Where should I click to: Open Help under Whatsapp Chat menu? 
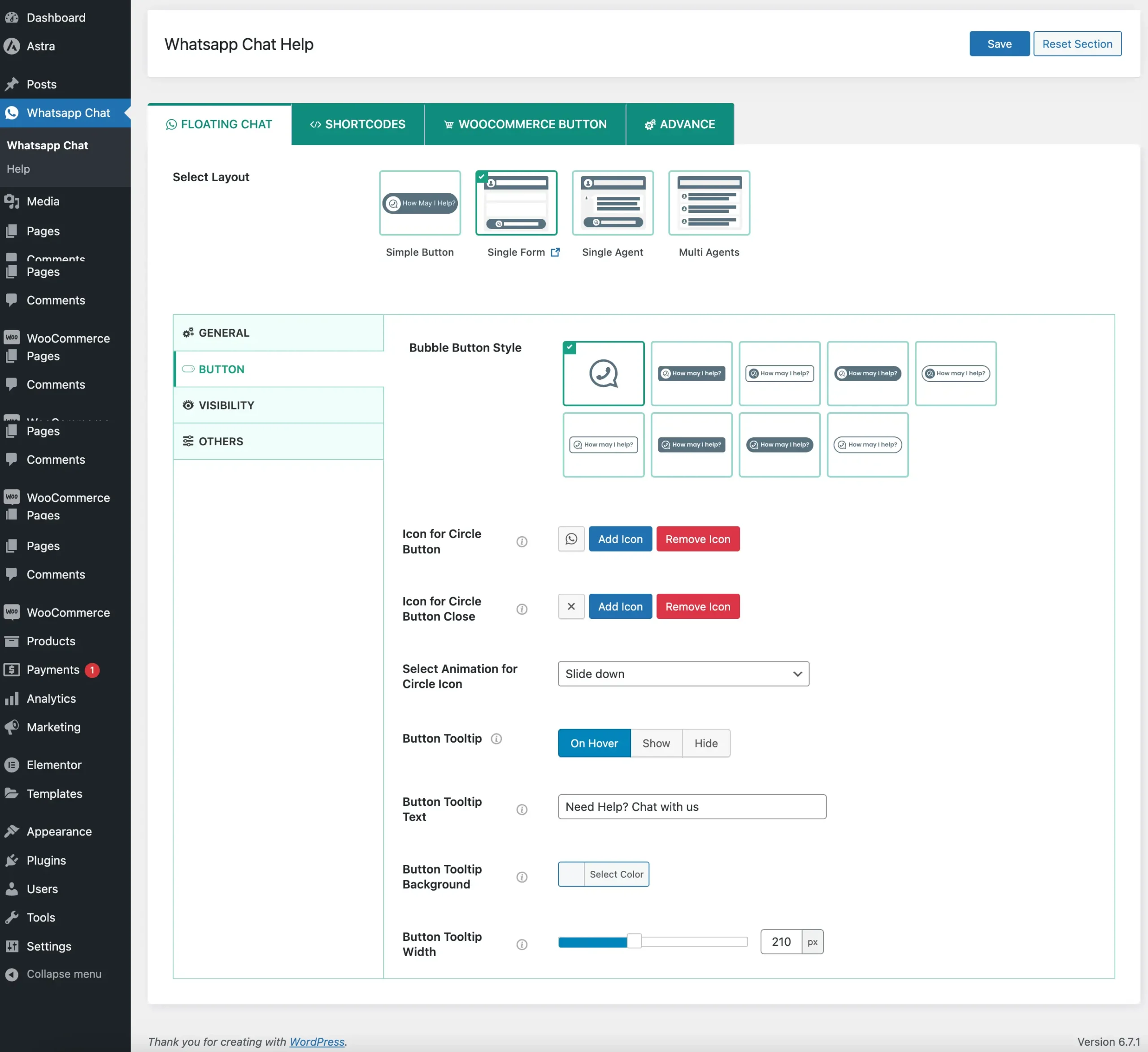coord(18,169)
